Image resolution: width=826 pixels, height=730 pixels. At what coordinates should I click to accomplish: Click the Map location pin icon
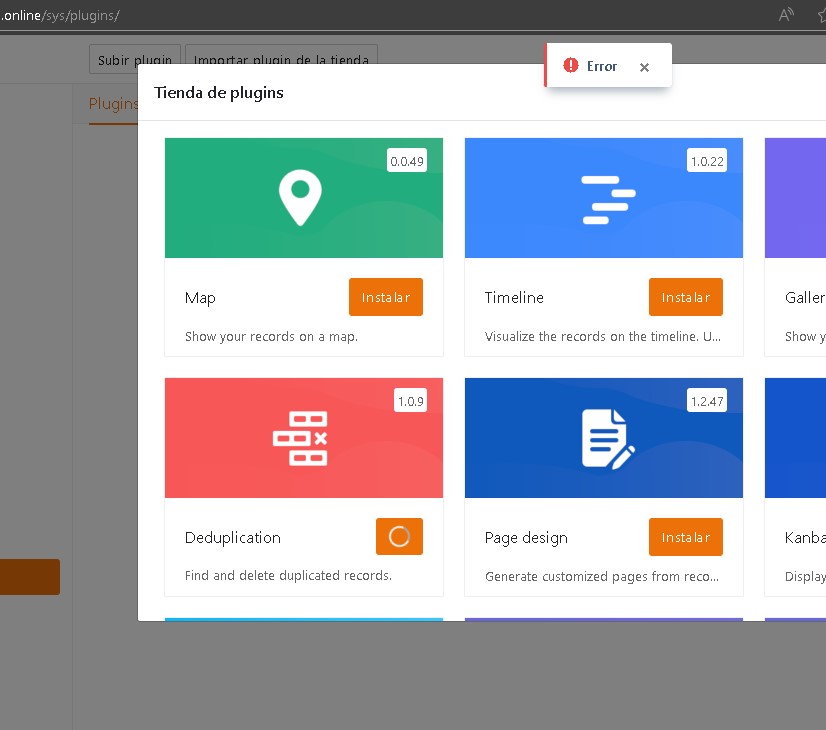point(300,198)
